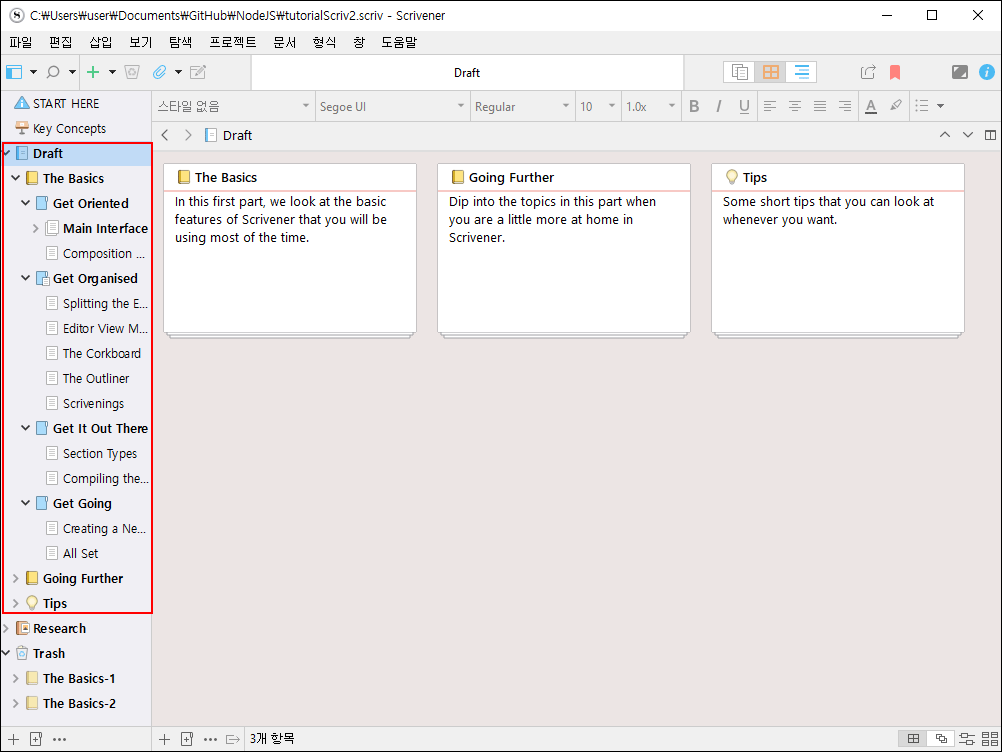Toggle the blue inspector info icon

tap(987, 72)
